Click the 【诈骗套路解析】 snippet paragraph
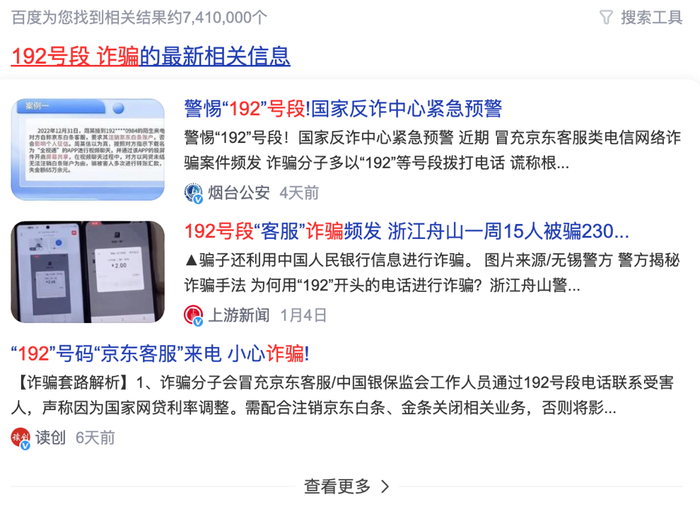The image size is (700, 514). coord(343,395)
